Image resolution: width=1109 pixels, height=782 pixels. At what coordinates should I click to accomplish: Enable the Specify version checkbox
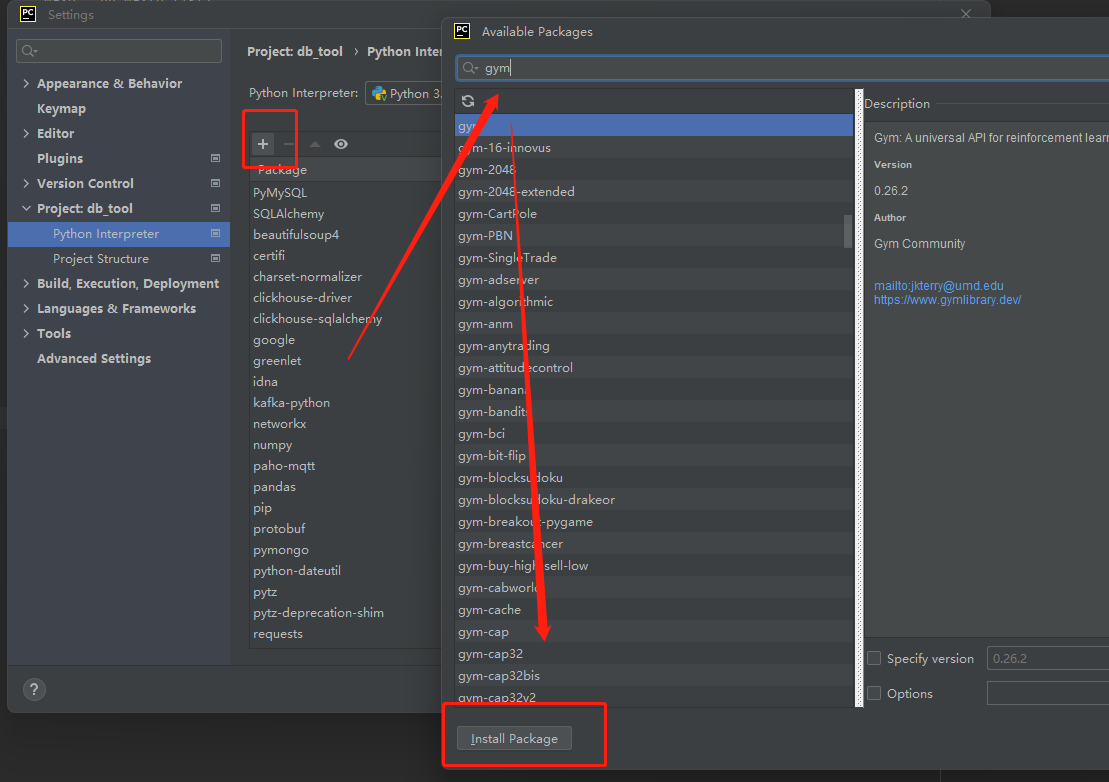(874, 658)
